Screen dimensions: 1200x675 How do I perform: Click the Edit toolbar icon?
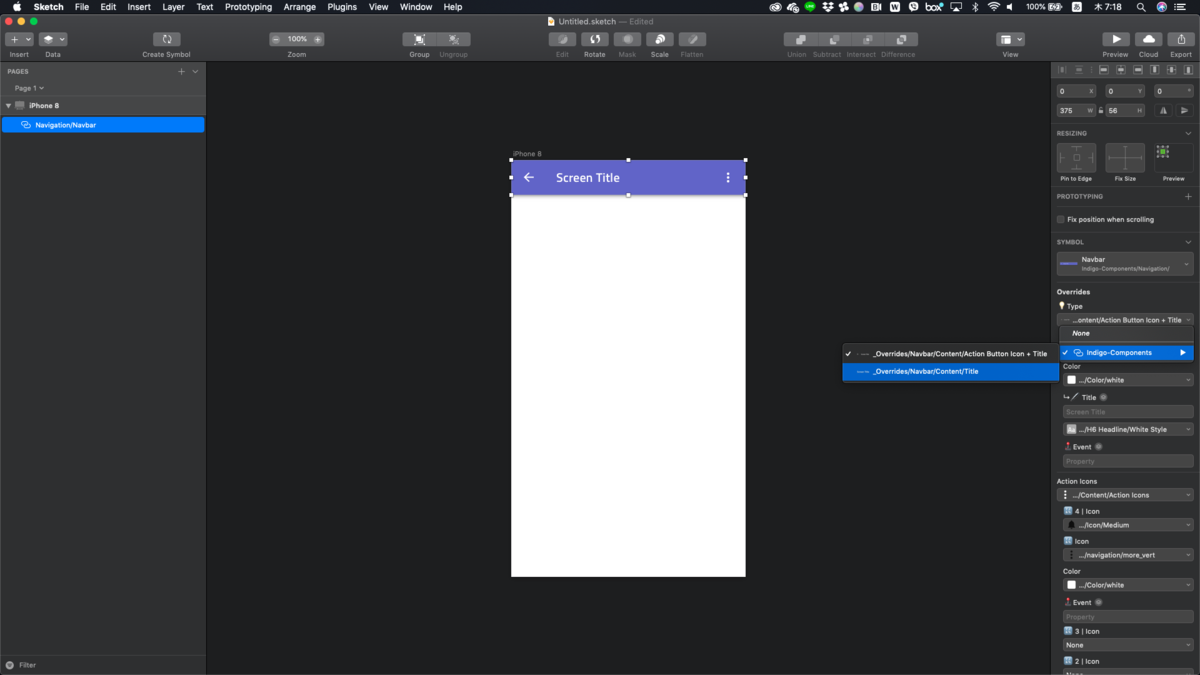(x=562, y=39)
